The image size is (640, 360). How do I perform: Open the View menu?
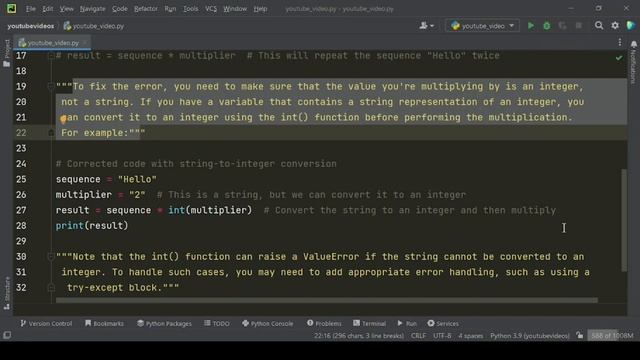(x=67, y=9)
